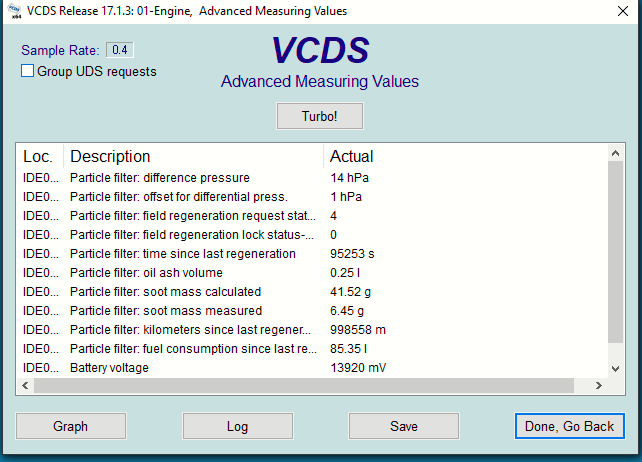
Task: Click the 'Advanced Measuring Values' heading
Action: (320, 81)
